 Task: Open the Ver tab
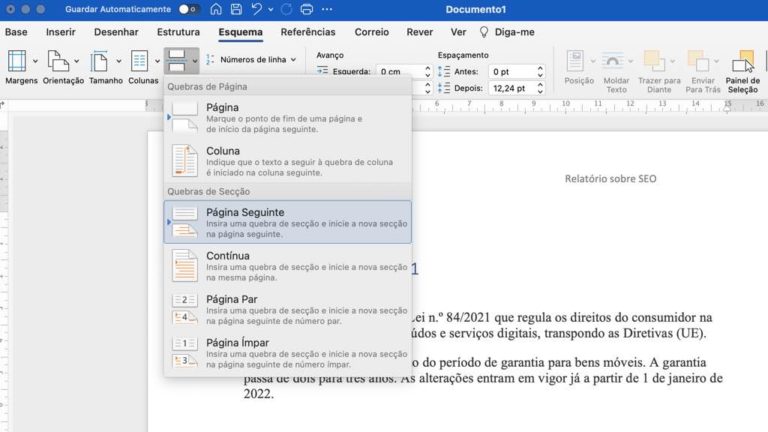(458, 32)
